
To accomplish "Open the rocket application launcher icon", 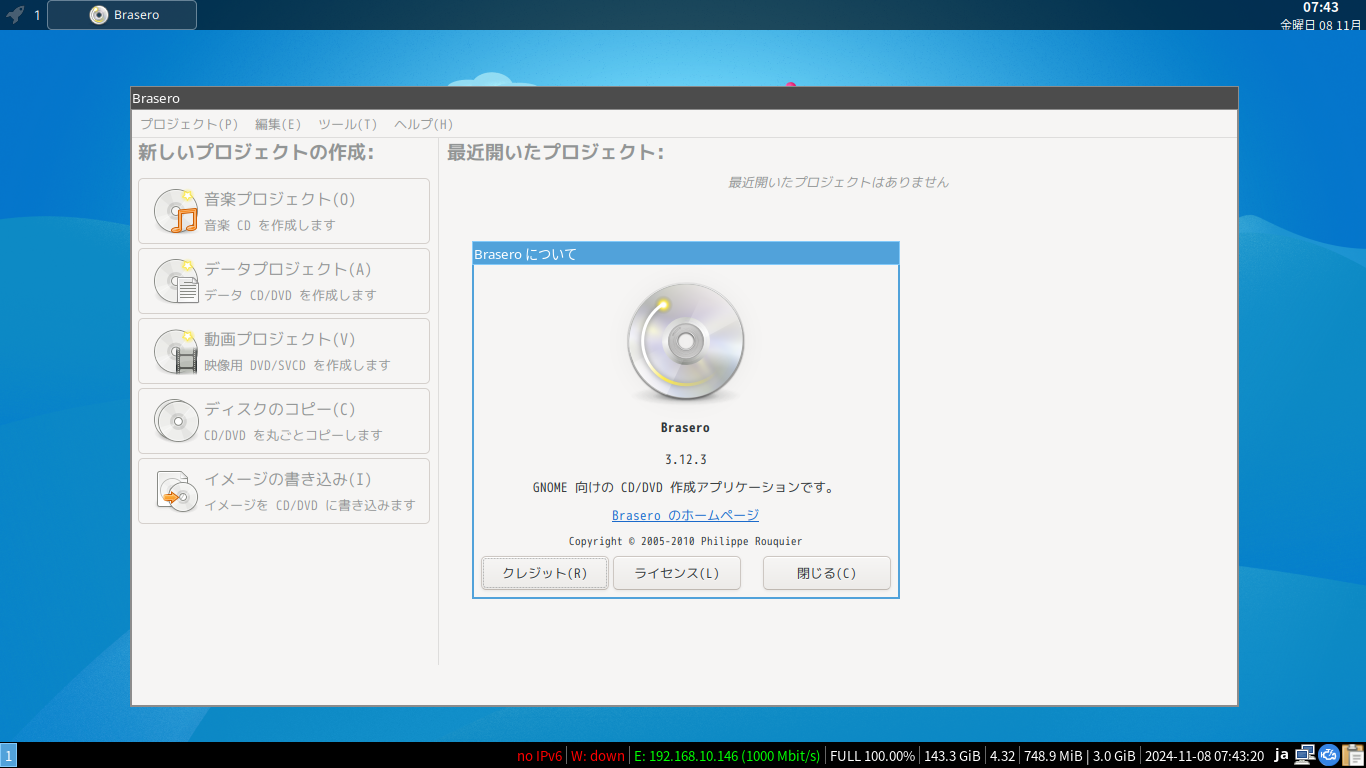I will (x=15, y=15).
